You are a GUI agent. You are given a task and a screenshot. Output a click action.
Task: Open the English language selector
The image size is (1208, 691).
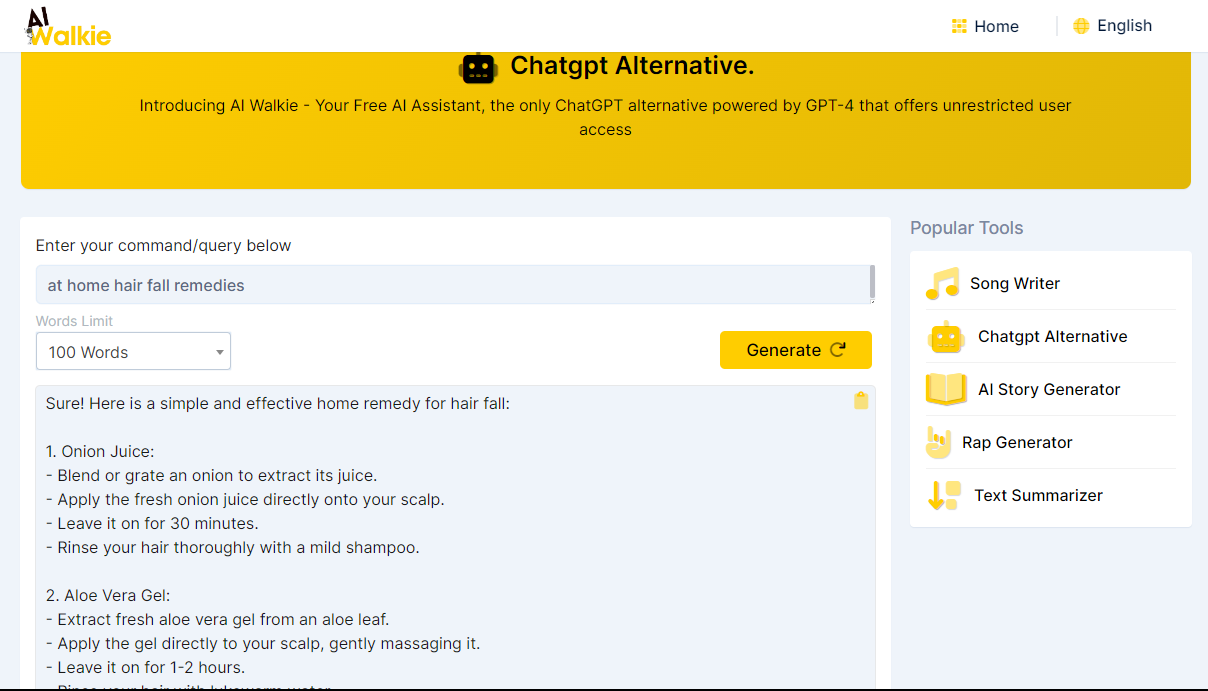(x=1124, y=26)
